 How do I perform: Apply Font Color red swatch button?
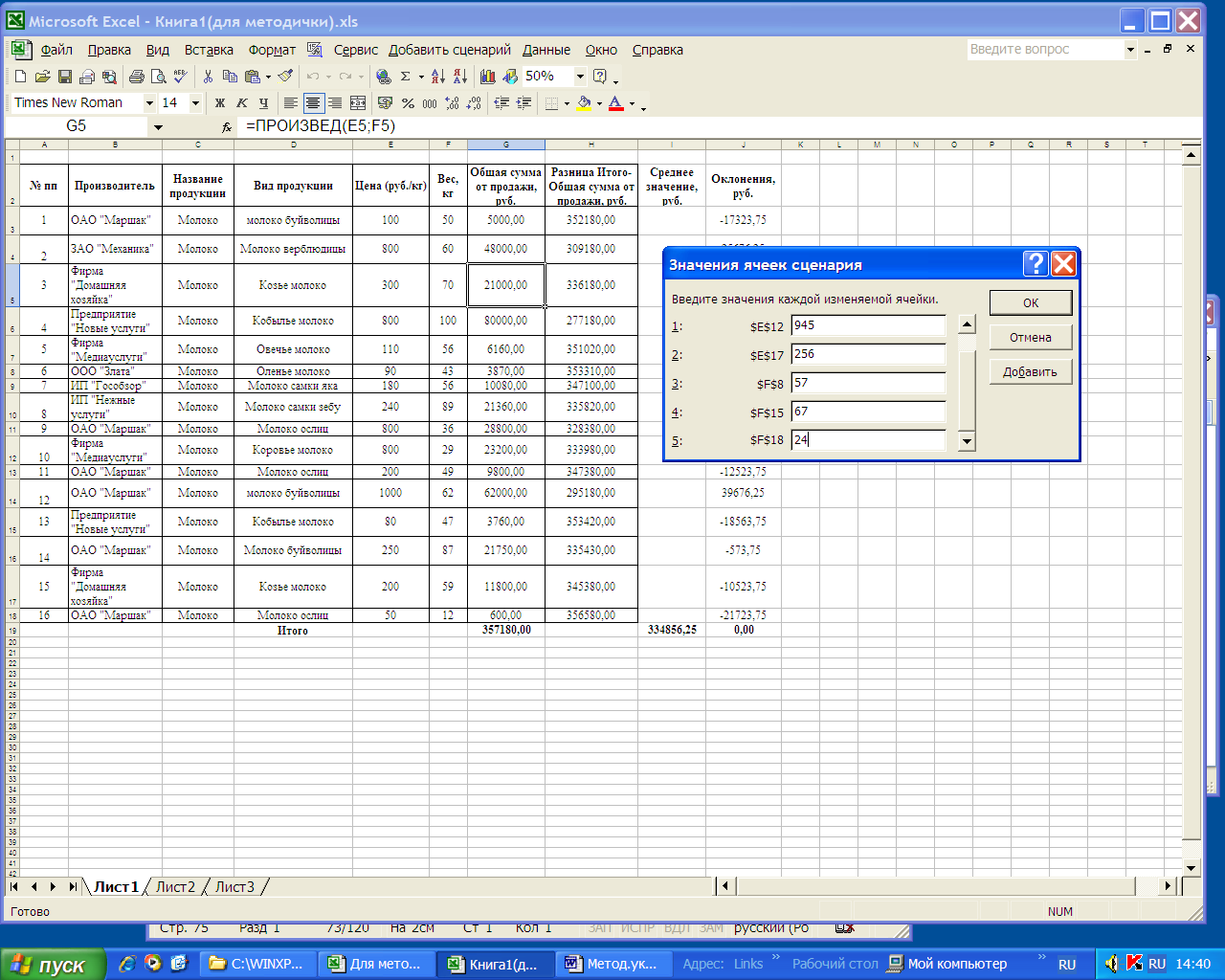pos(616,103)
